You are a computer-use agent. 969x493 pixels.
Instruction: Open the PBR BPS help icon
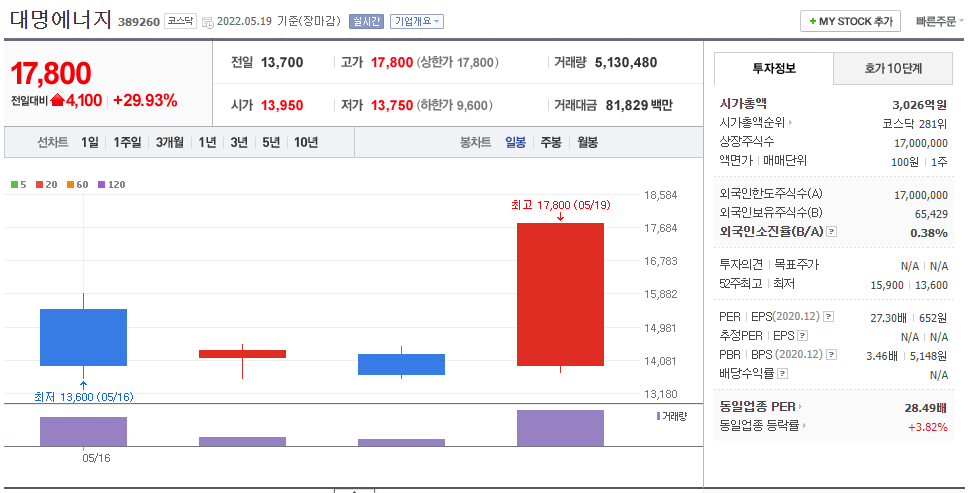(832, 355)
